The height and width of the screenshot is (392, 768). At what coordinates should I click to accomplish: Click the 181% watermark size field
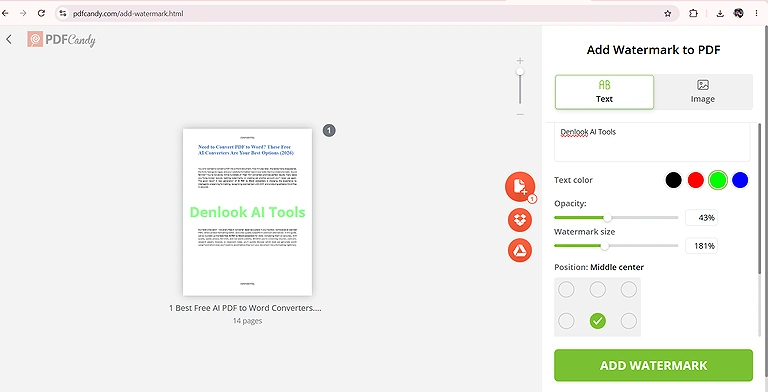tap(701, 246)
